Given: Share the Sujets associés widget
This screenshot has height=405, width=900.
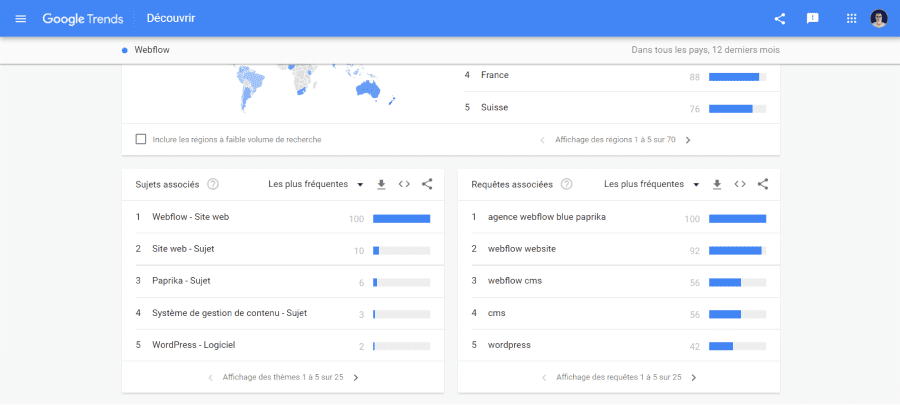Looking at the screenshot, I should click(x=426, y=185).
